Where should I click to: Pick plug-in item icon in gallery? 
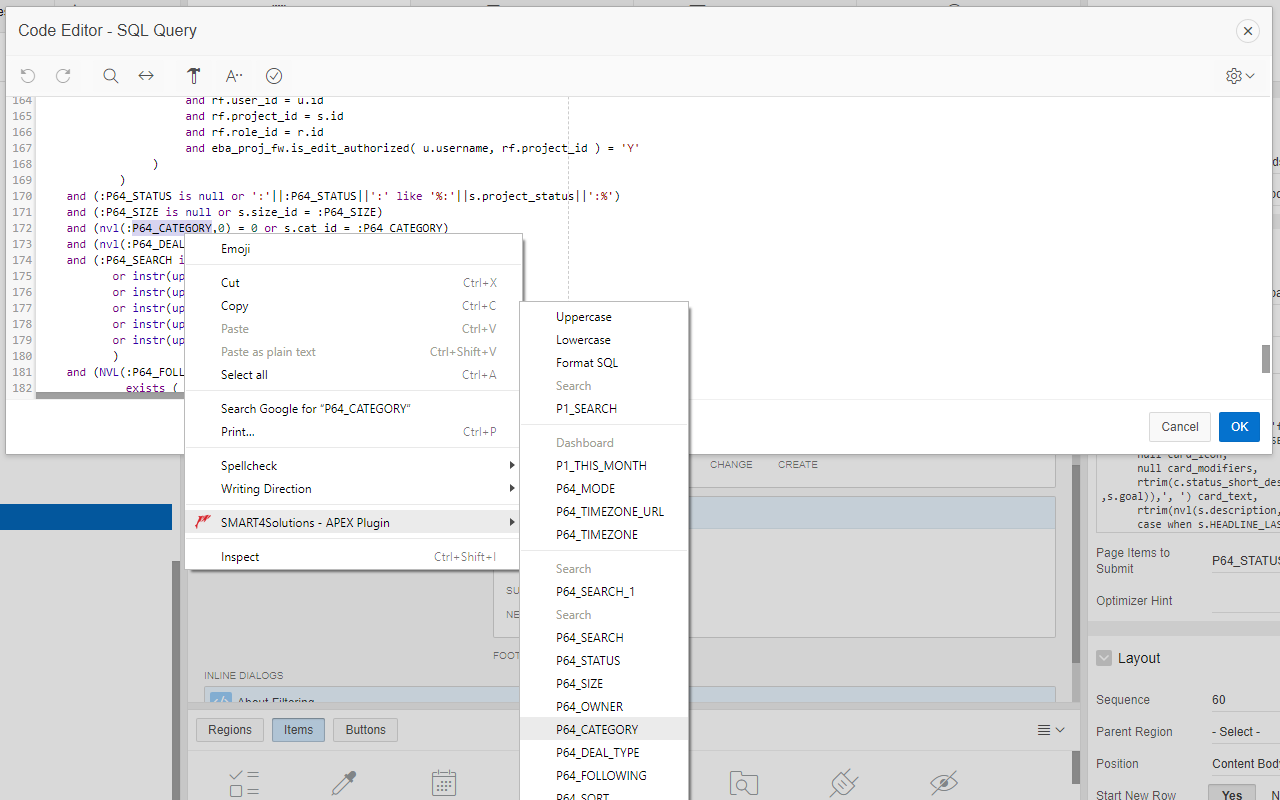coord(844,783)
